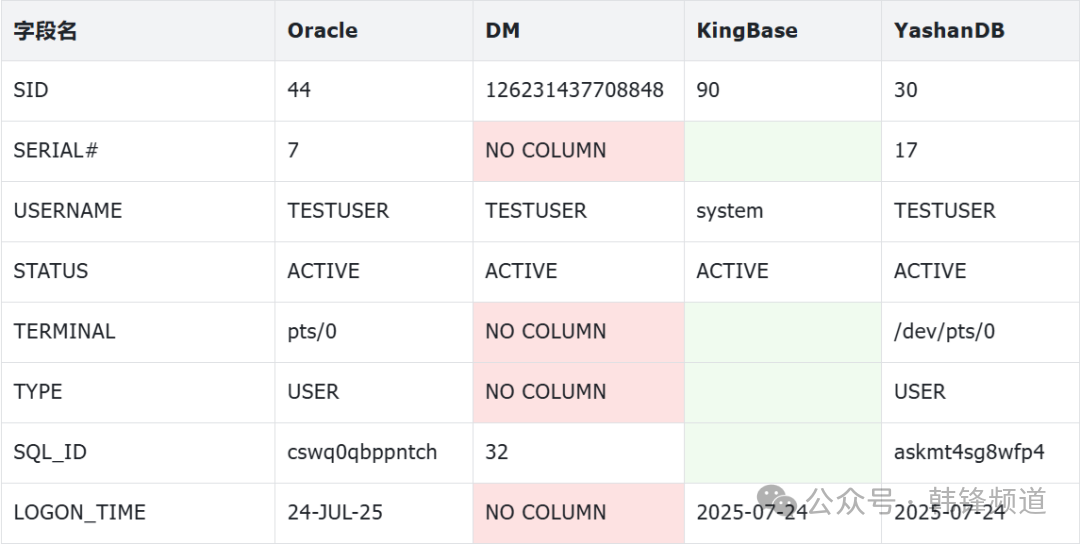Select the LOGON_TIME row label
Screen dimensions: 1080x544
[x=80, y=513]
